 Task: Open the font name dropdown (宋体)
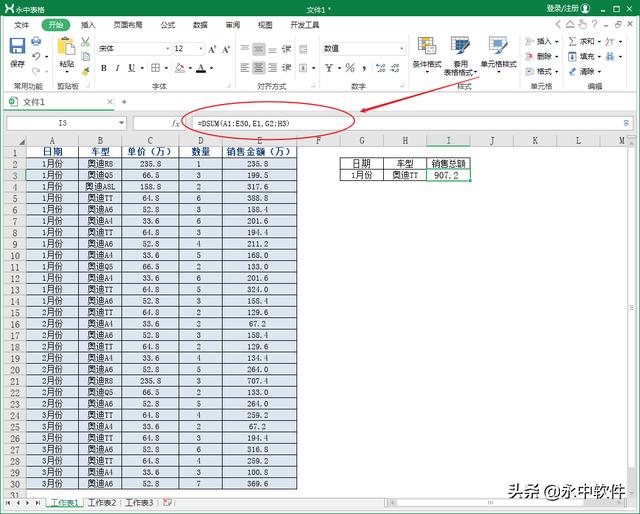click(167, 49)
